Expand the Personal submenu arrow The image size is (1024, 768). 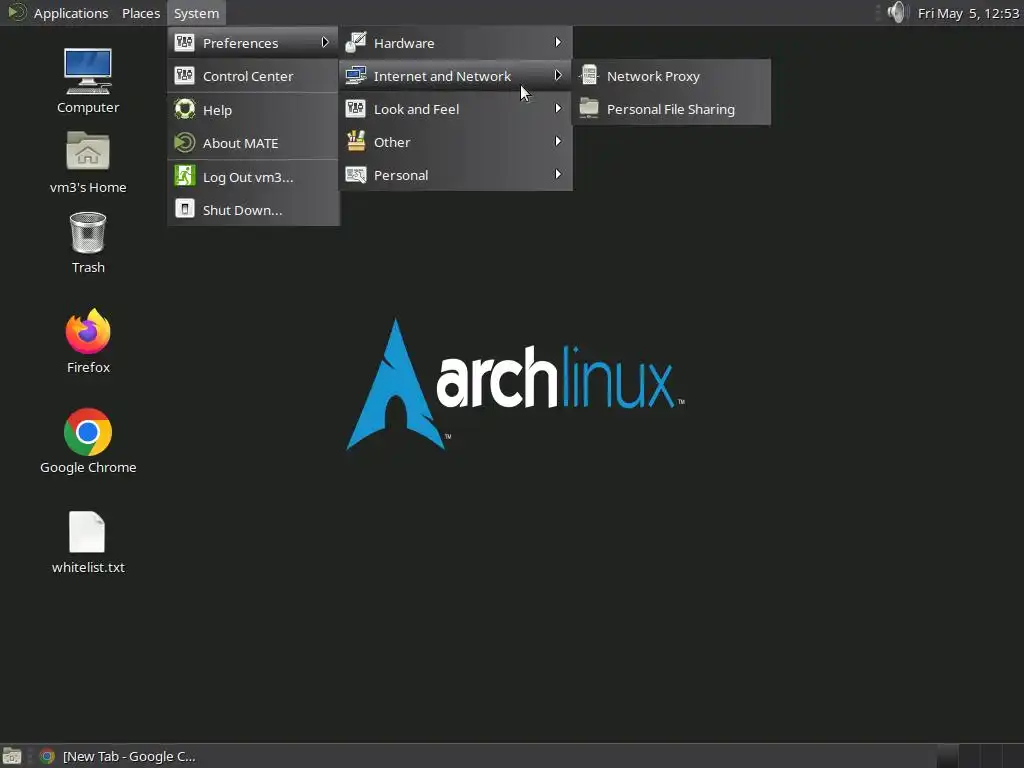[x=558, y=174]
